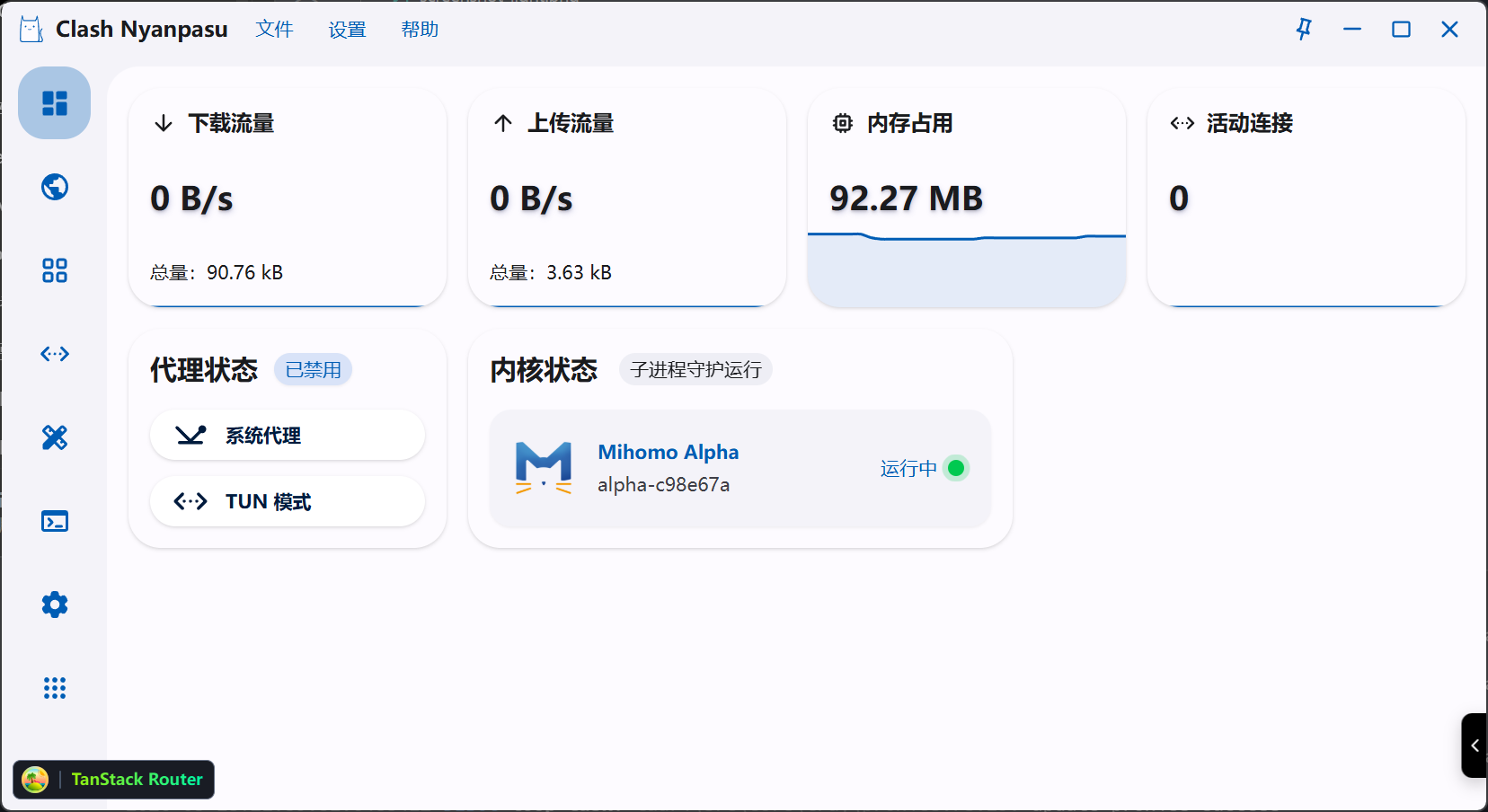Click the 0 B/s value under 下载流量
This screenshot has width=1488, height=812.
192,199
